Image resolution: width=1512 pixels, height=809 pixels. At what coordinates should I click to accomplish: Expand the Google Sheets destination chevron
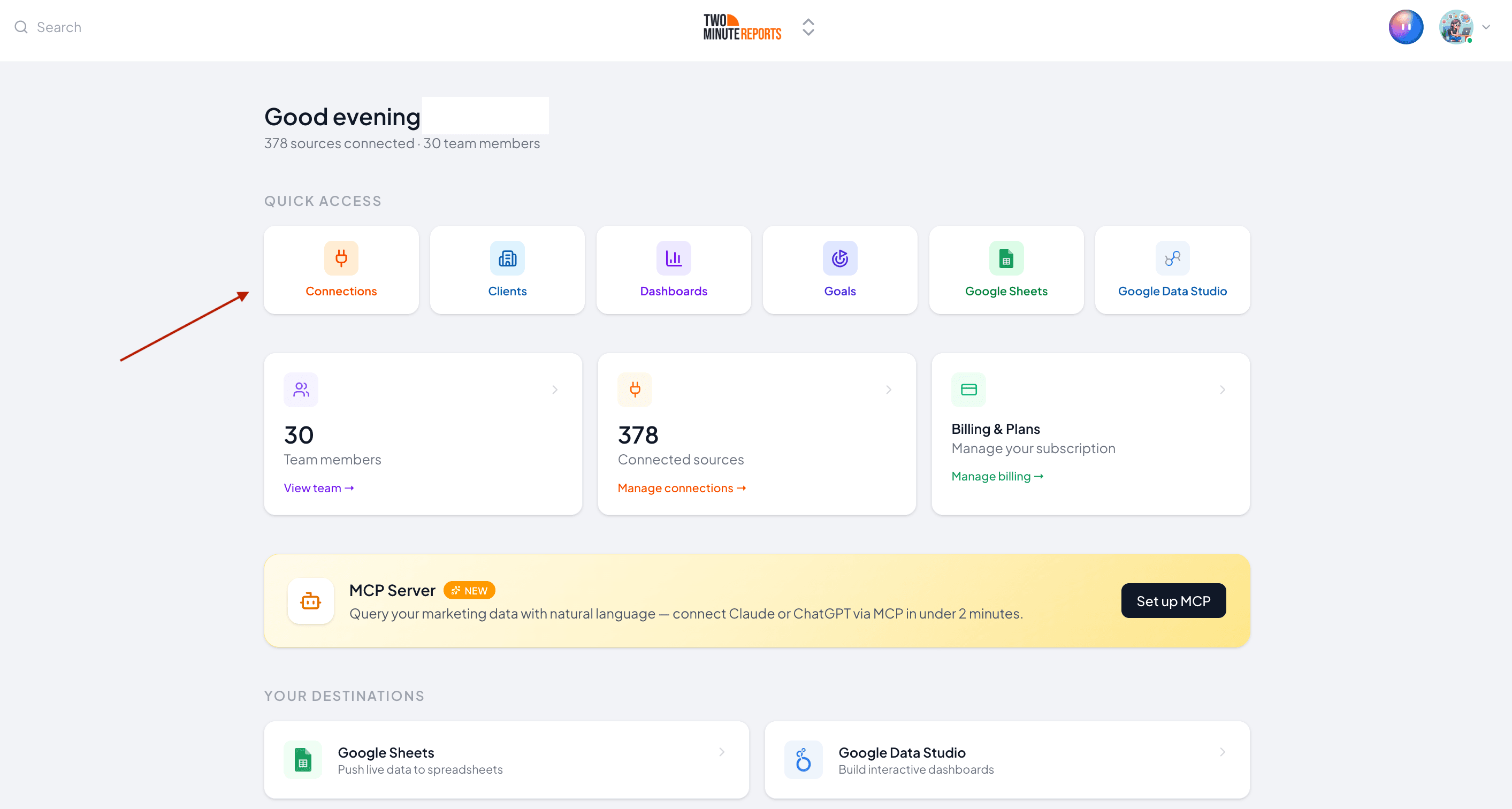coord(722,752)
